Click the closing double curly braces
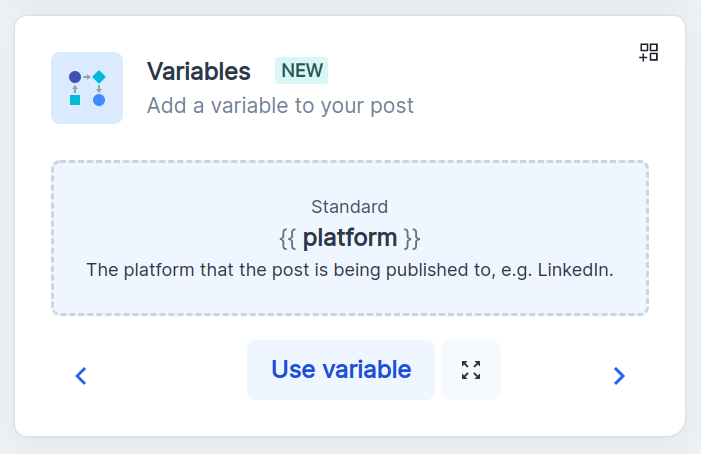Viewport: 701px width, 454px height. pos(411,238)
